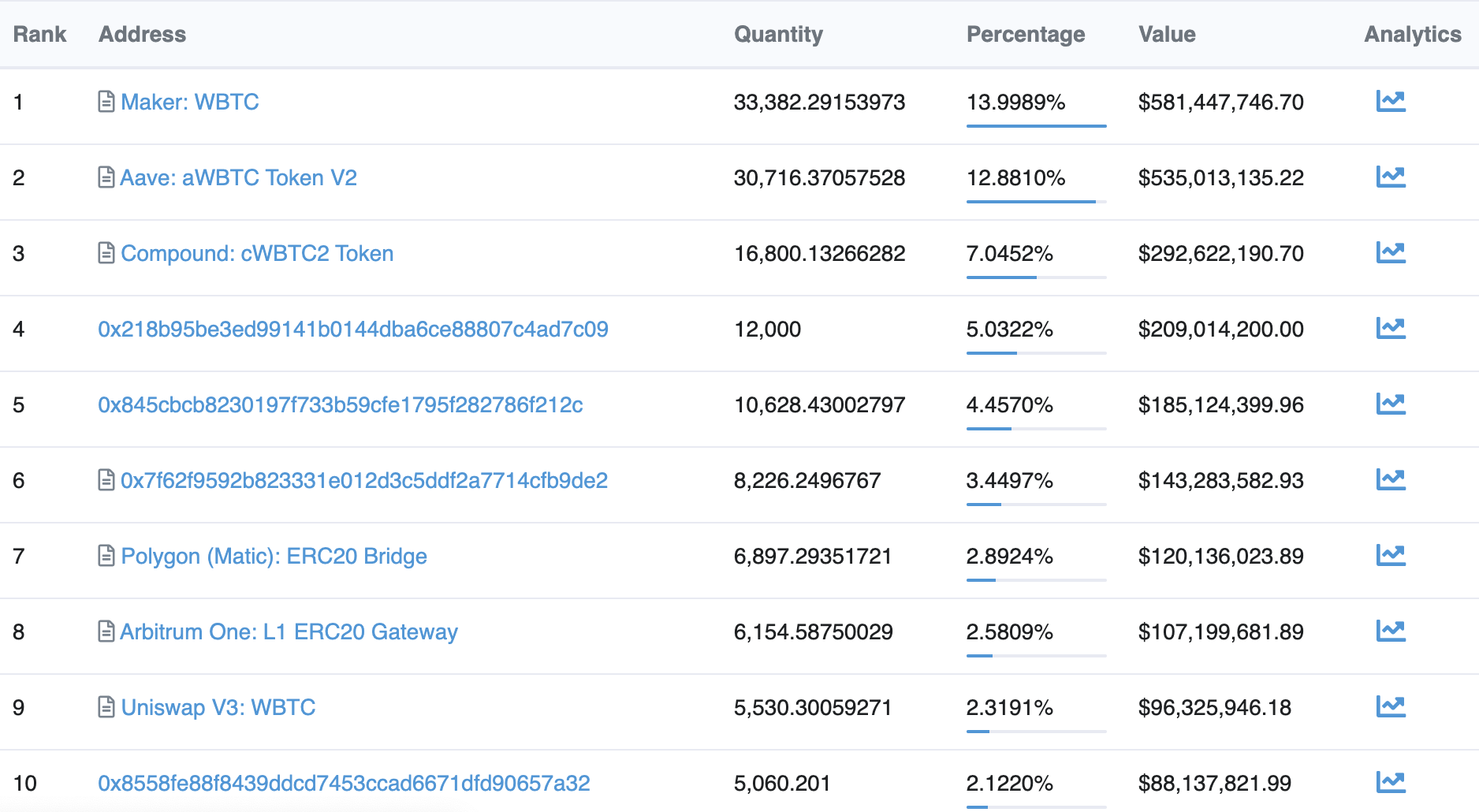
Task: Select the 2.8924% percentage text
Action: (1010, 556)
